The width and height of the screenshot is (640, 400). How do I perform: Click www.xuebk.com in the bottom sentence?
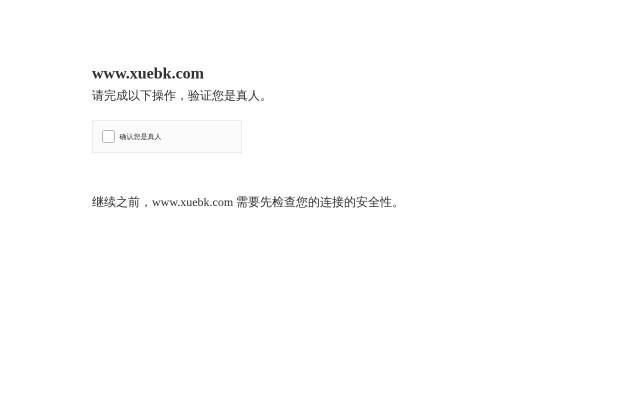(x=192, y=202)
